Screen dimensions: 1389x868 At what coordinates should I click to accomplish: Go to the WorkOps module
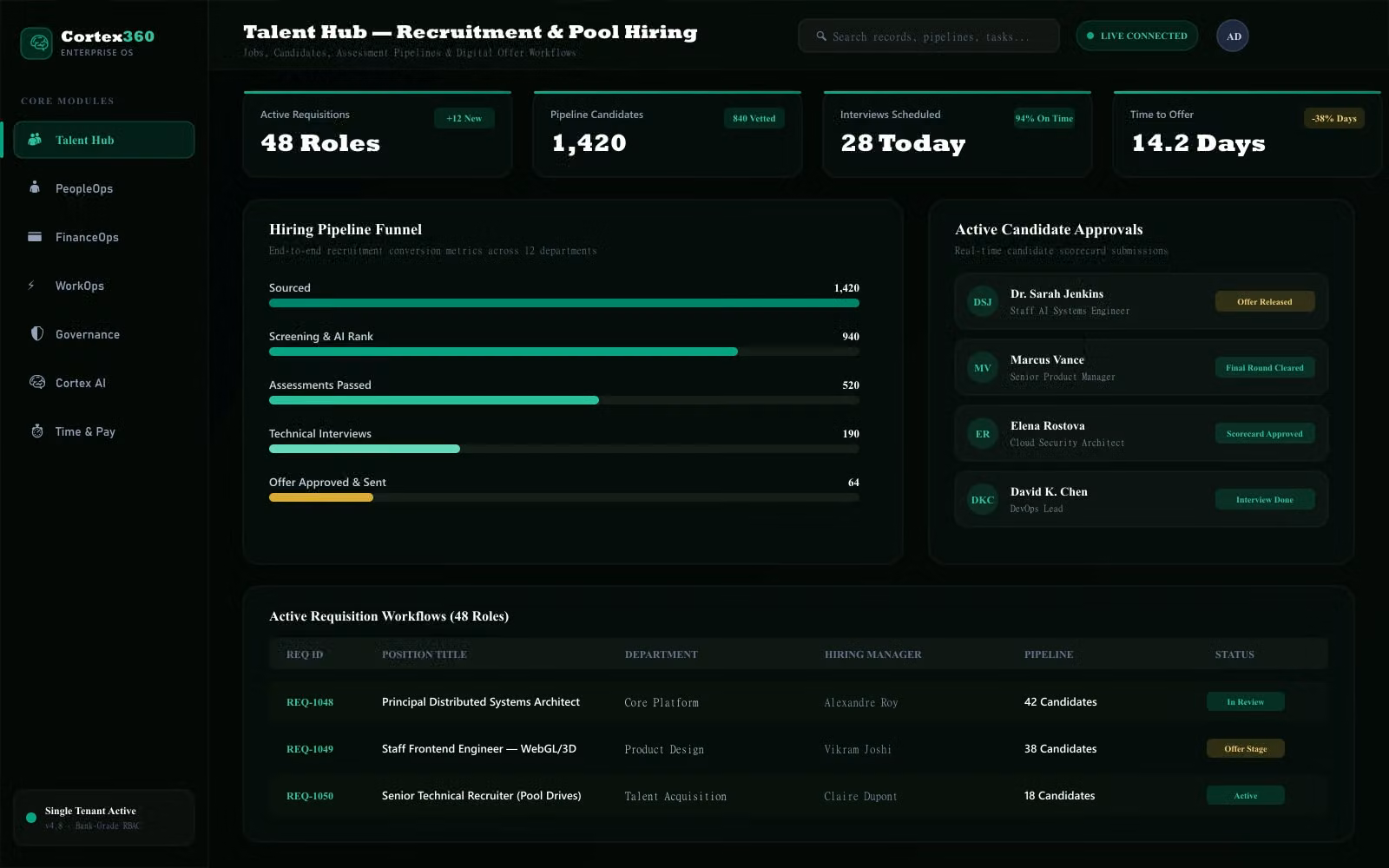coord(103,286)
